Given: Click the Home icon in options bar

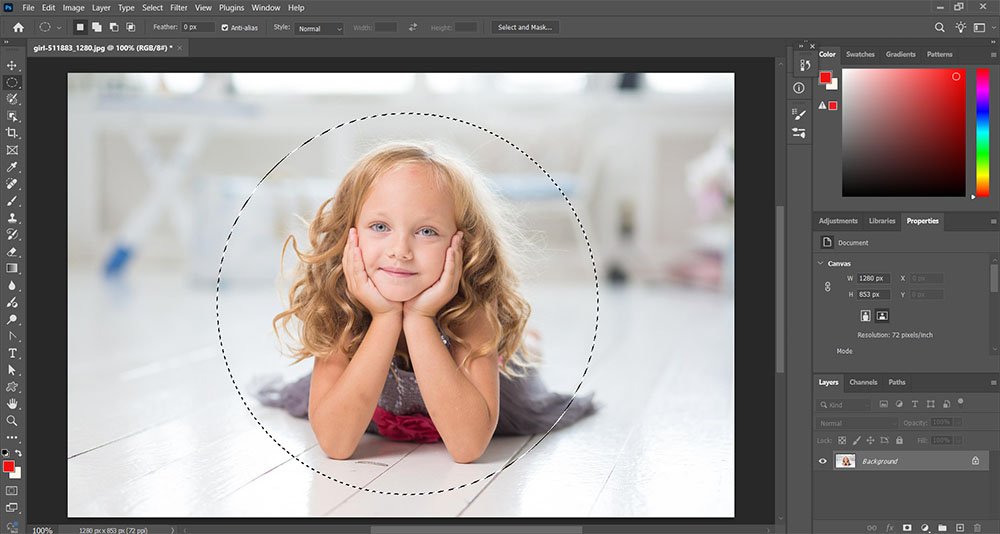Looking at the screenshot, I should pyautogui.click(x=17, y=28).
